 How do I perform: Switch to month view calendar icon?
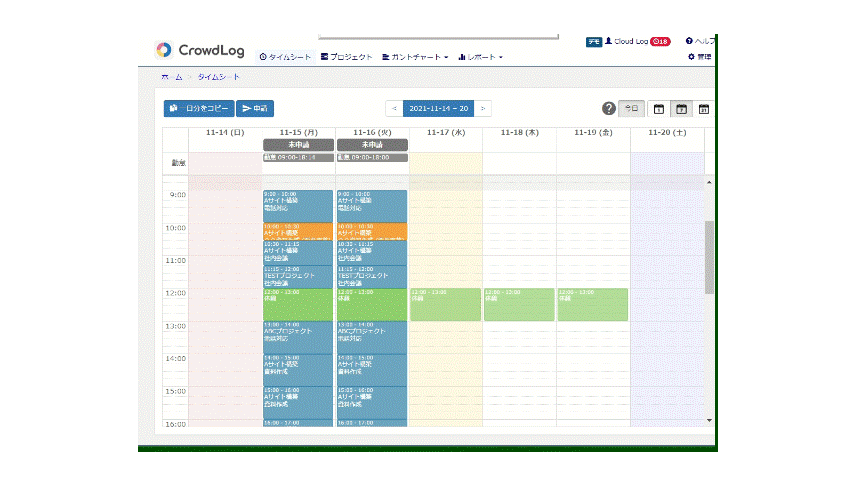point(703,109)
